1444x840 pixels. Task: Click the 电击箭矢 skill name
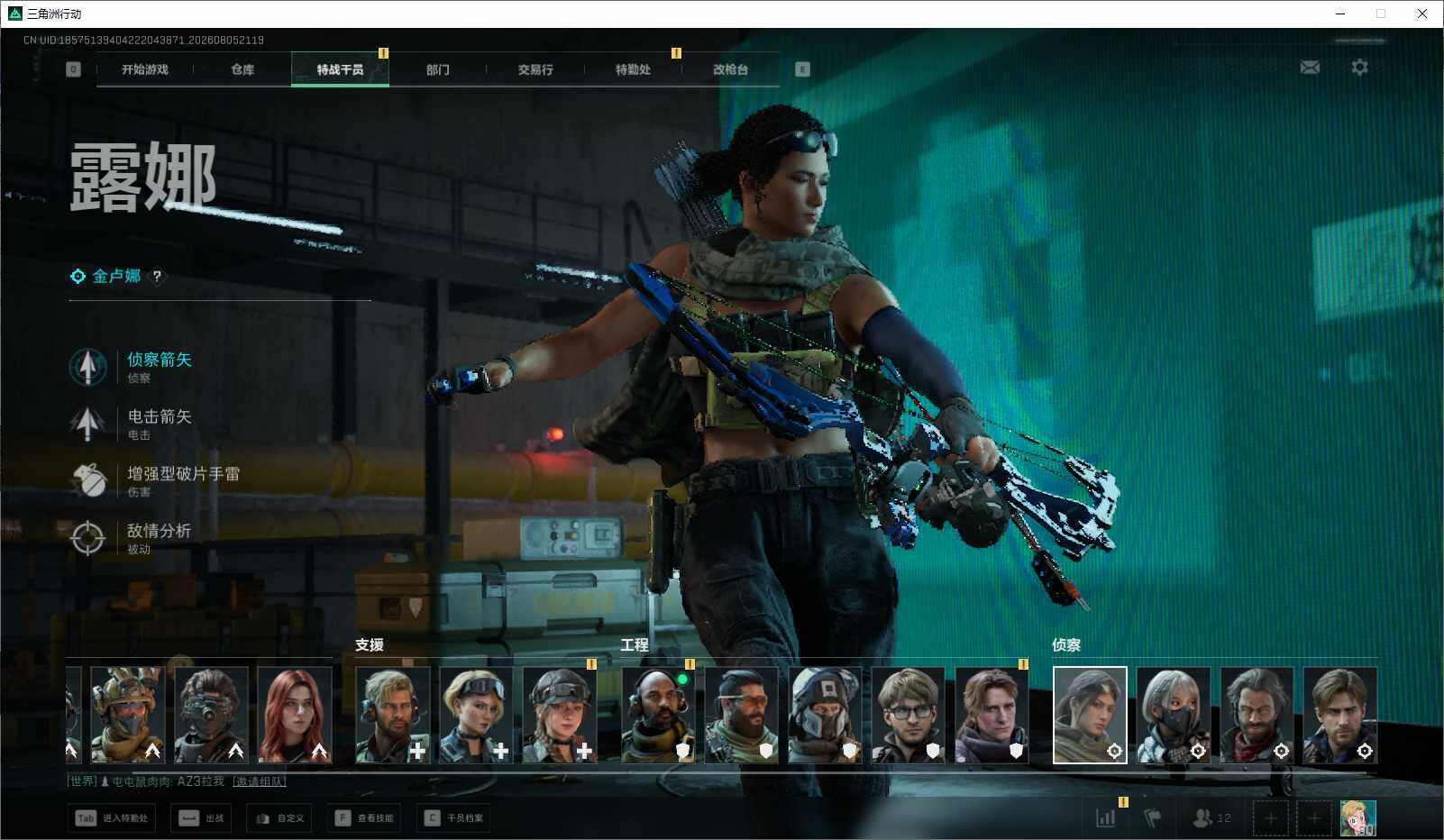tap(160, 416)
